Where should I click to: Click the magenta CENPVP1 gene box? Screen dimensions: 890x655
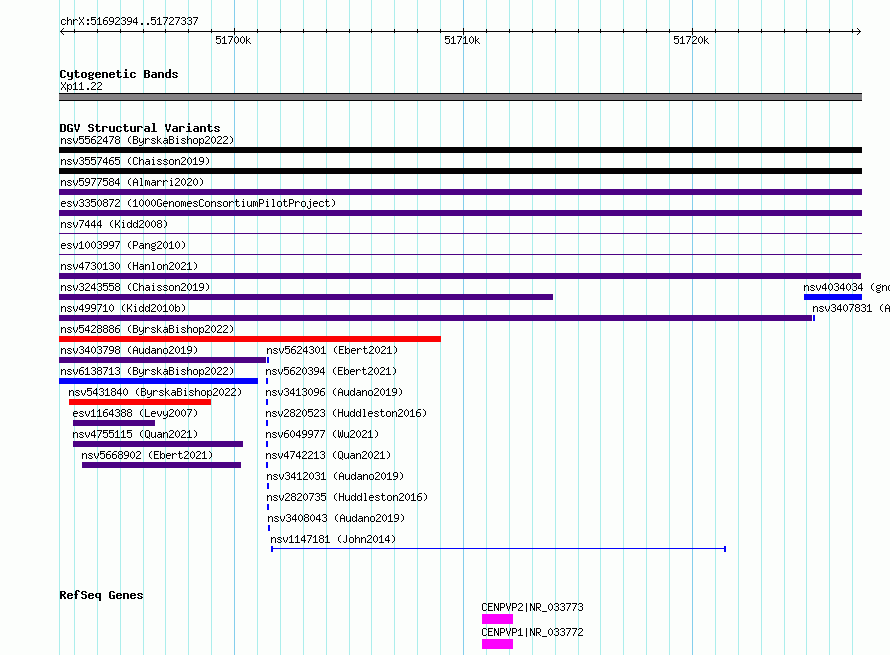tap(497, 644)
